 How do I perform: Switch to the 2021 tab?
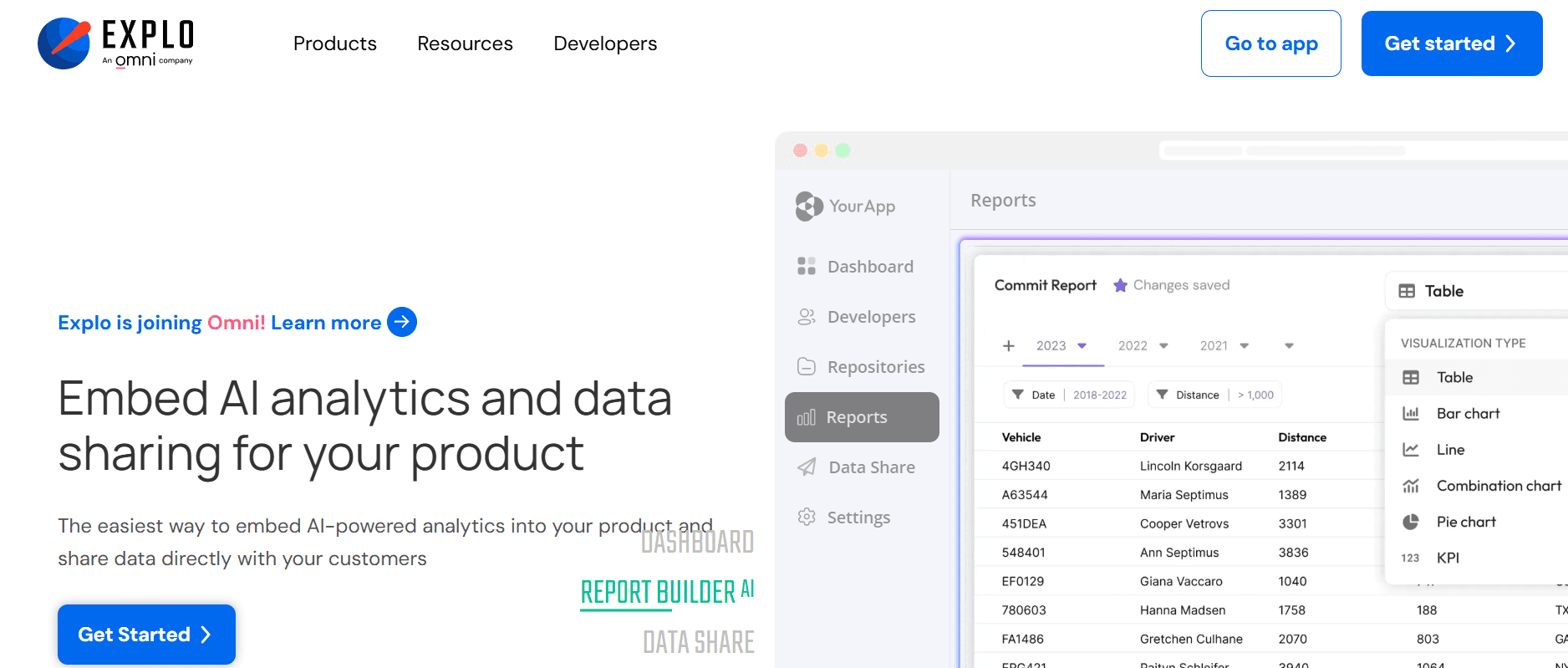pos(1214,345)
